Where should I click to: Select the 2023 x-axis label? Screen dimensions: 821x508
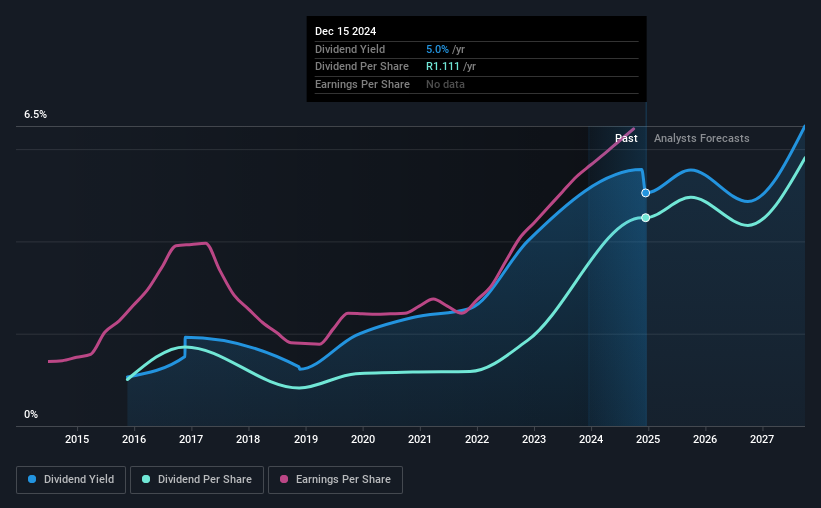[534, 439]
